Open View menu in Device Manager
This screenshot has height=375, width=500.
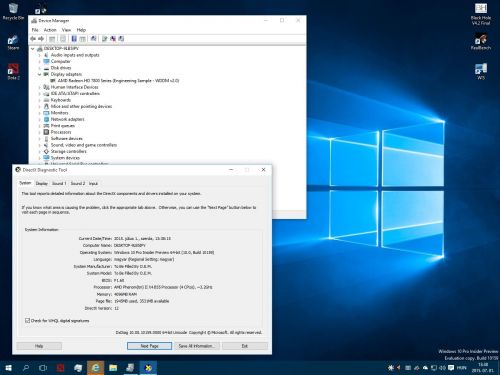(66, 30)
